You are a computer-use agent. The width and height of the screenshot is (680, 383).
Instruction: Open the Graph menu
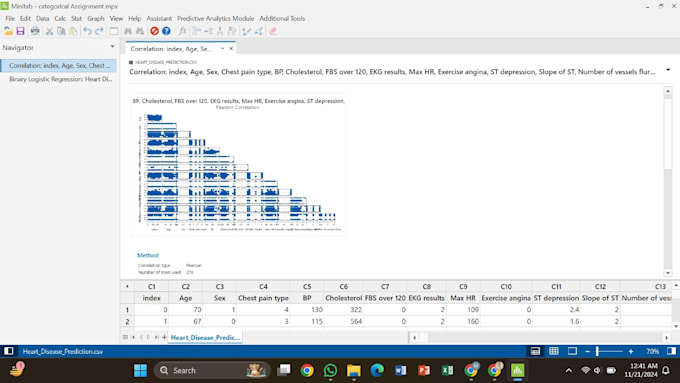(96, 18)
